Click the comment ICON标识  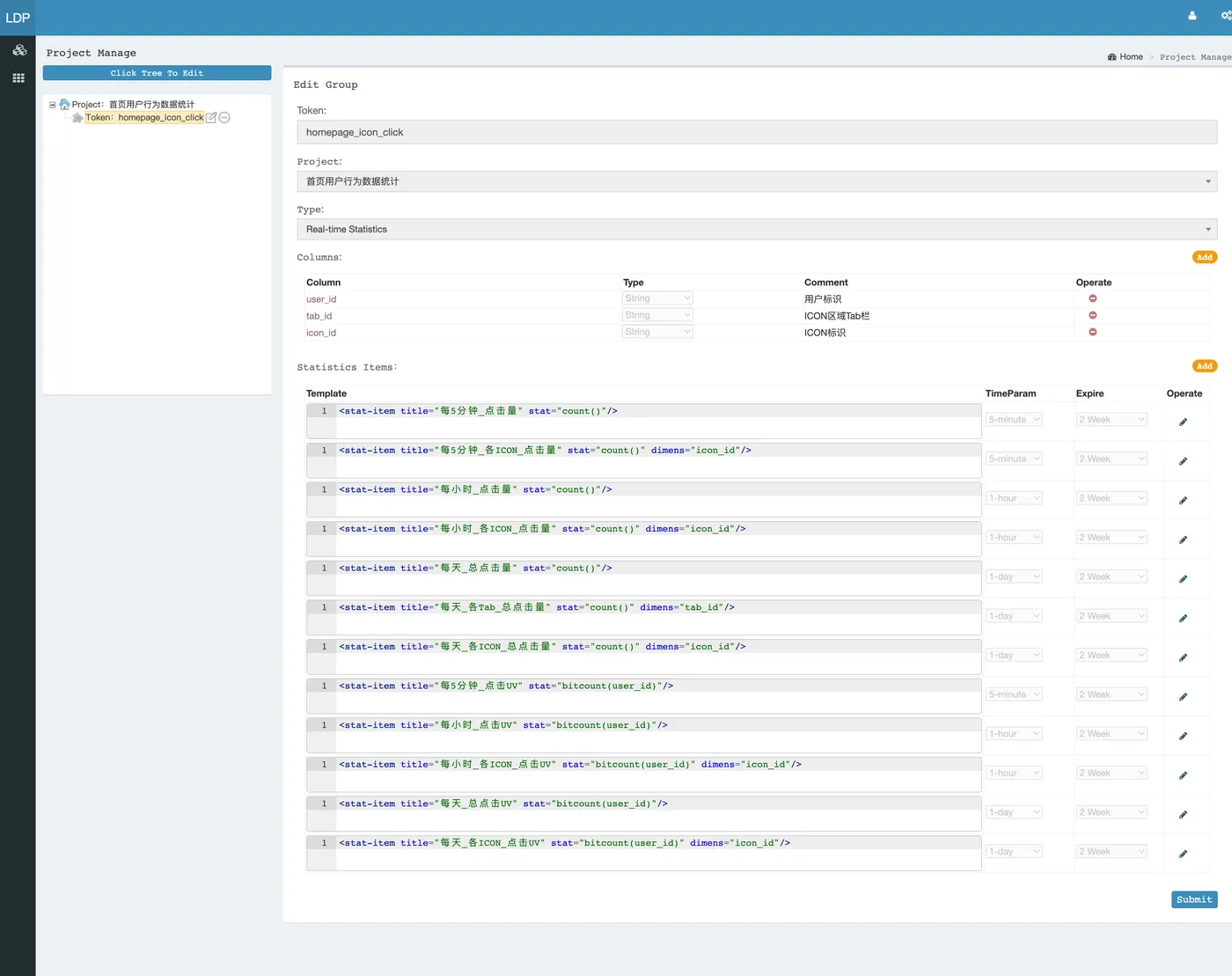coord(825,333)
